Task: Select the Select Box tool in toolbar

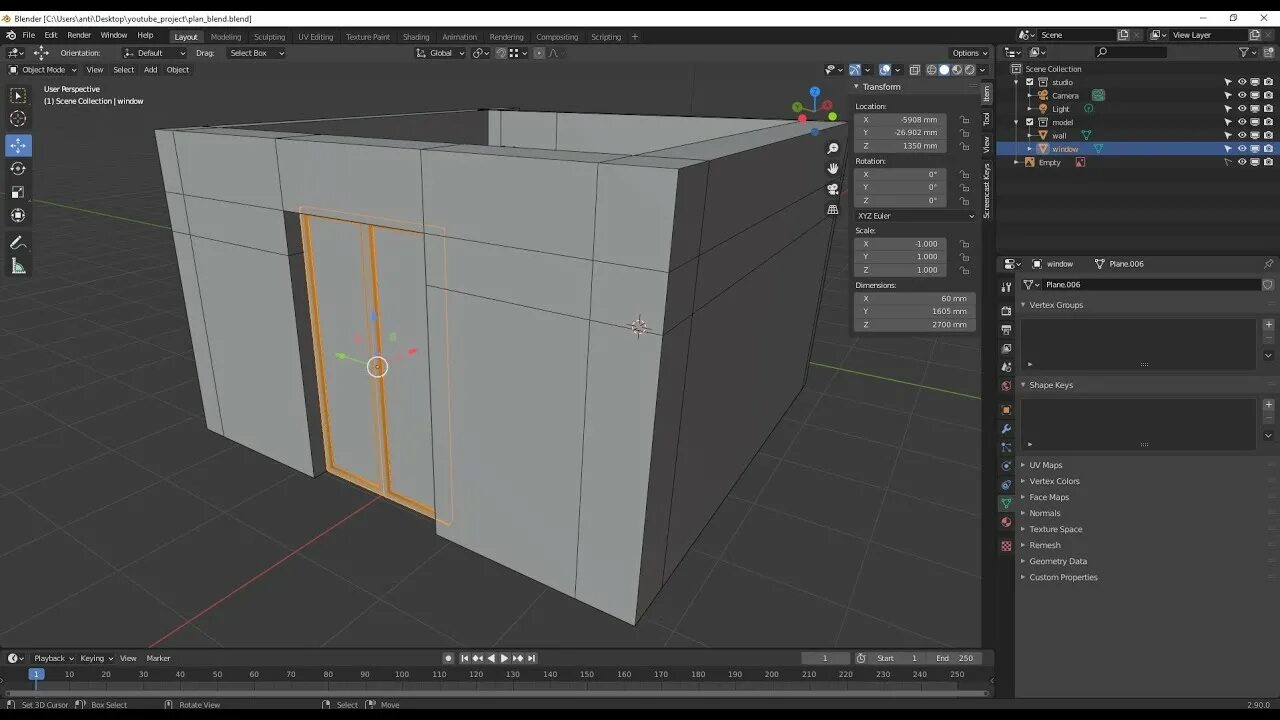Action: [18, 95]
